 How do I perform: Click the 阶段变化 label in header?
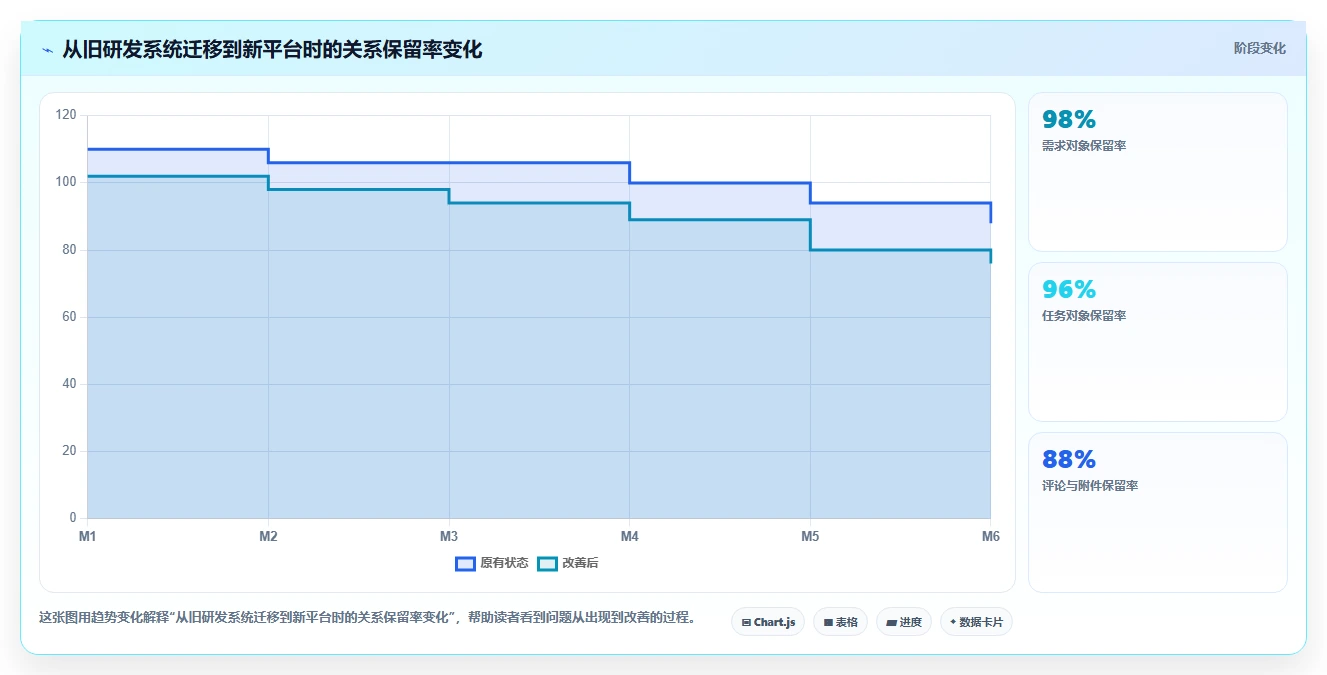[1259, 48]
